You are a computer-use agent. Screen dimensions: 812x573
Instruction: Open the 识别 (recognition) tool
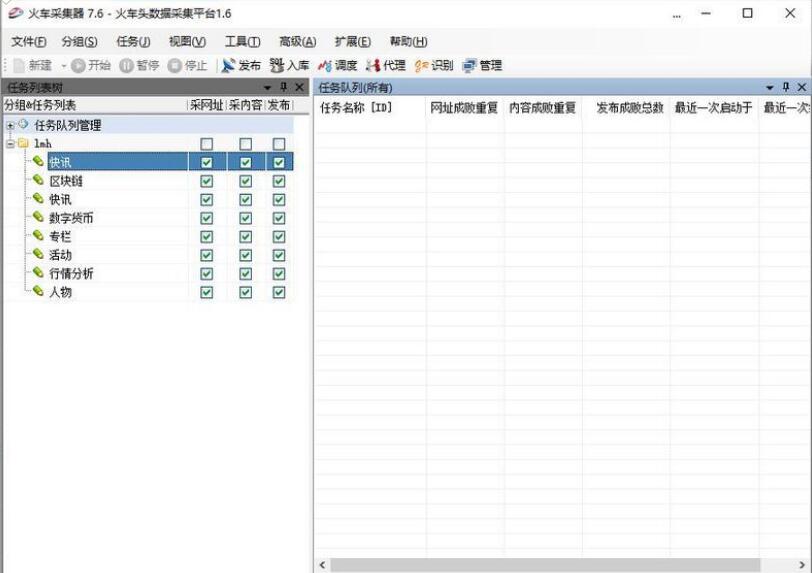[433, 66]
